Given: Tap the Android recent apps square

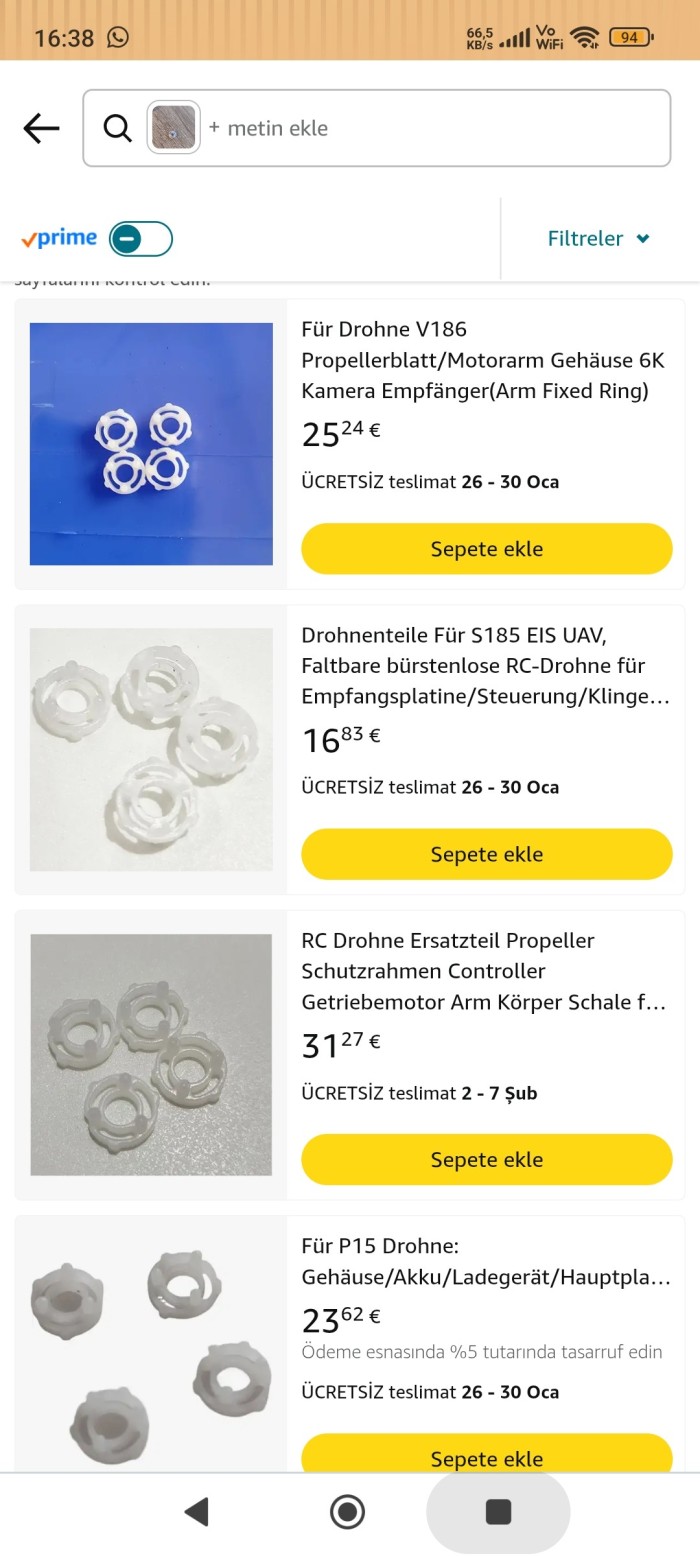Looking at the screenshot, I should (498, 1511).
